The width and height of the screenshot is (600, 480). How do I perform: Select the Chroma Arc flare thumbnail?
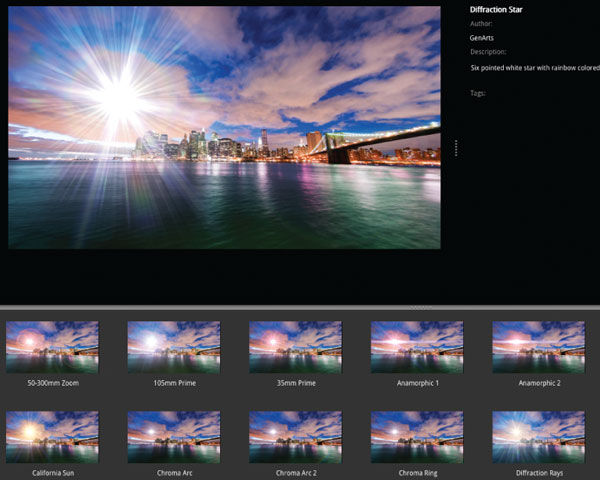[x=174, y=436]
